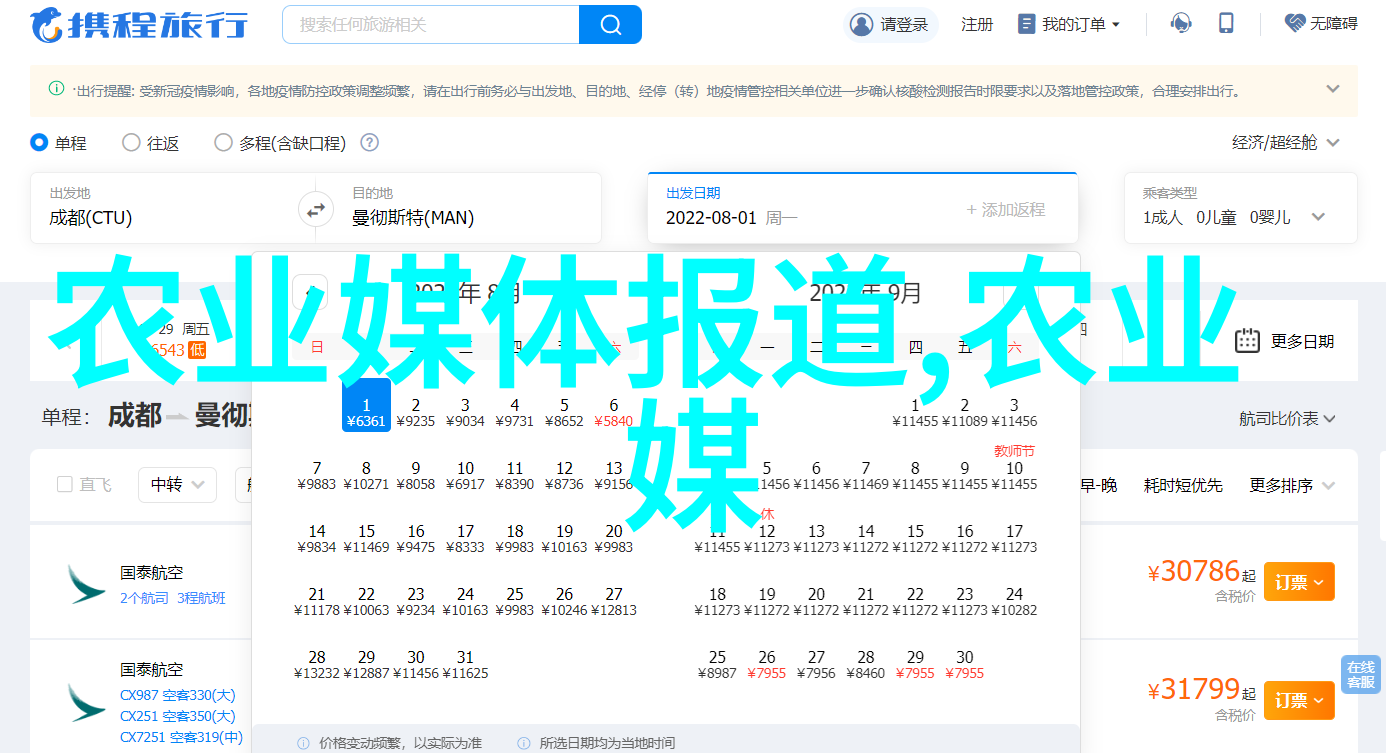Select the 多程 multi-city radio button
The height and width of the screenshot is (753, 1386).
pos(223,143)
